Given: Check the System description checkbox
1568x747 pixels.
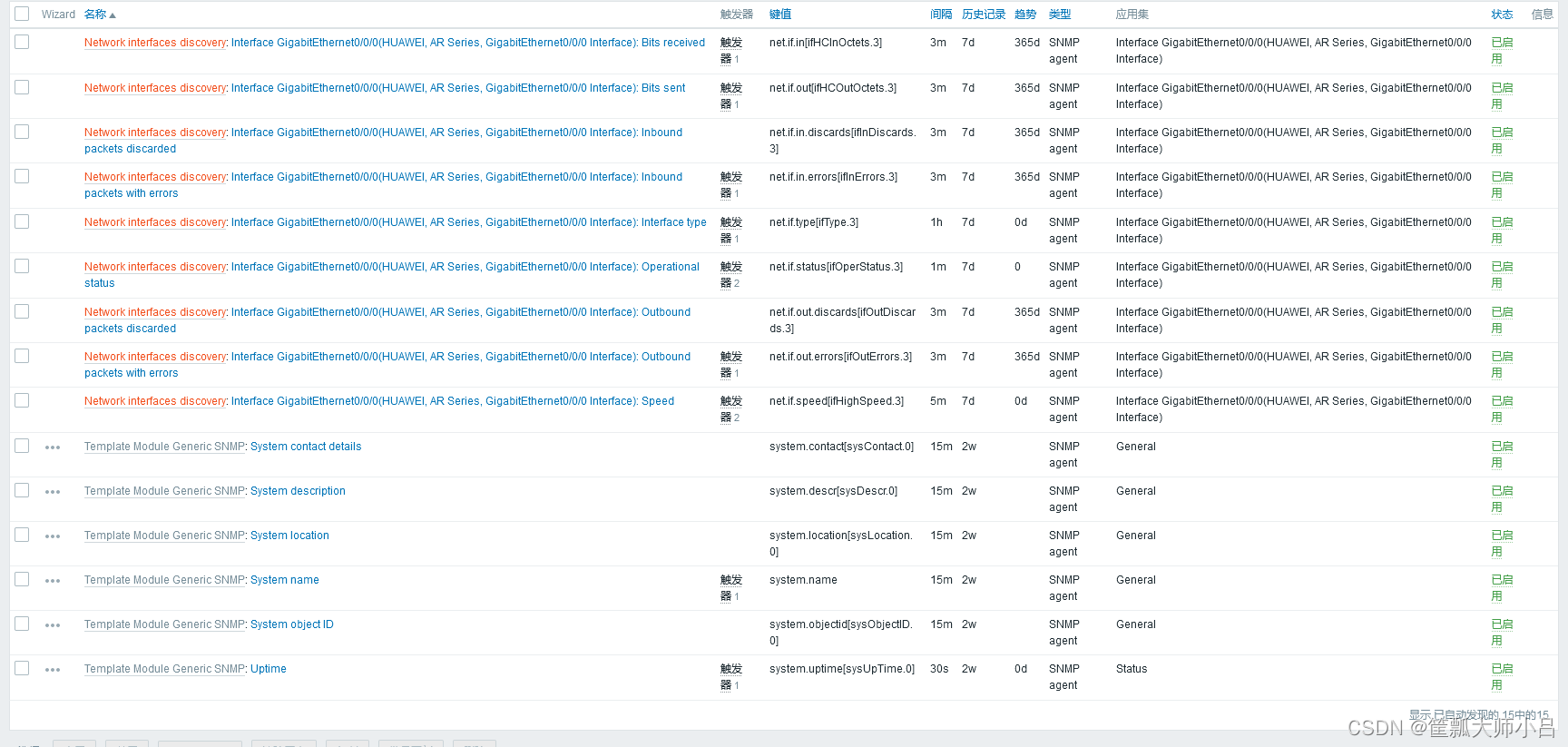Looking at the screenshot, I should click(22, 490).
